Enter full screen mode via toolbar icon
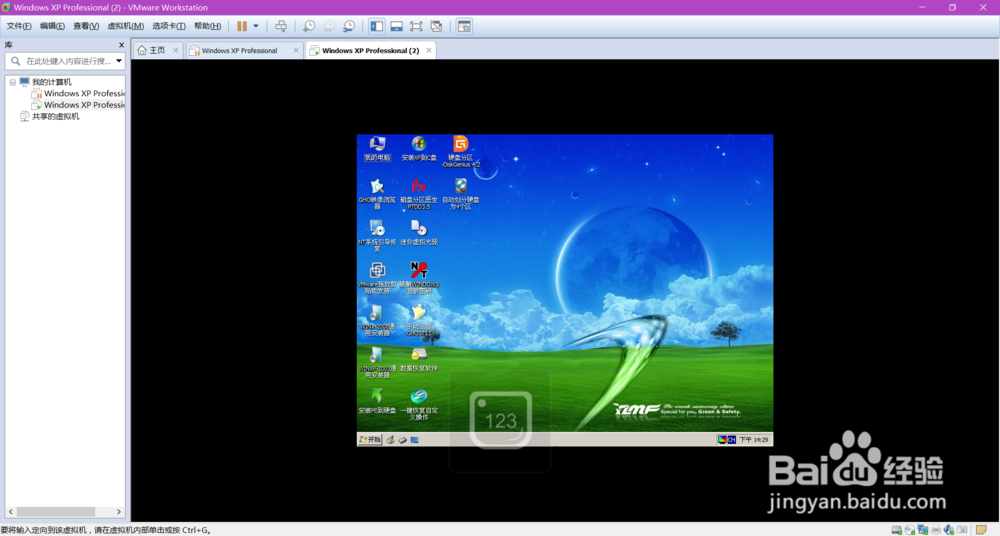Screen dimensions: 1000x536 pos(416,26)
